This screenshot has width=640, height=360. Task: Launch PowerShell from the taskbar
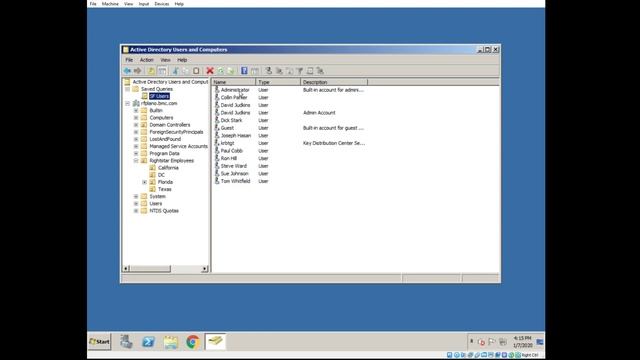148,342
